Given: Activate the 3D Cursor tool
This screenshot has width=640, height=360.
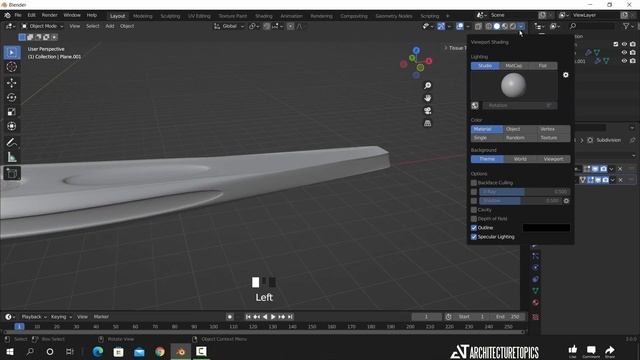Looking at the screenshot, I should click(x=12, y=67).
